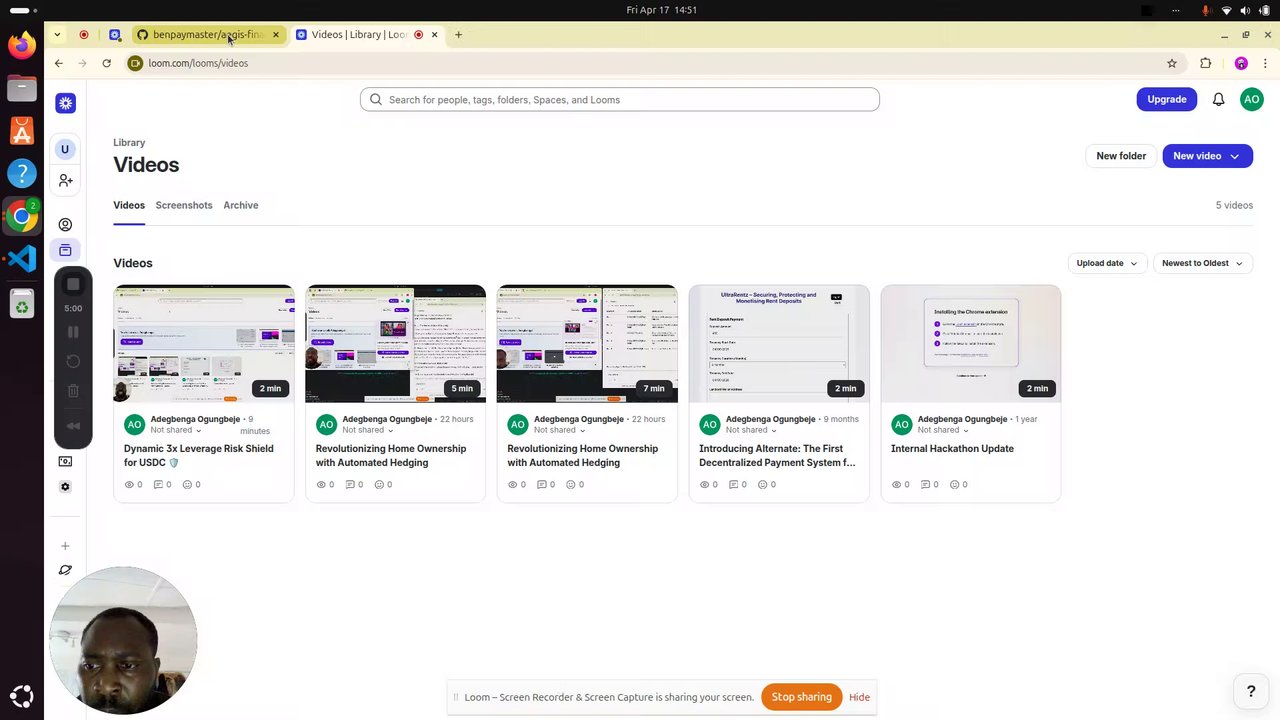This screenshot has width=1280, height=720.
Task: Open a new browser tab
Action: click(x=458, y=35)
